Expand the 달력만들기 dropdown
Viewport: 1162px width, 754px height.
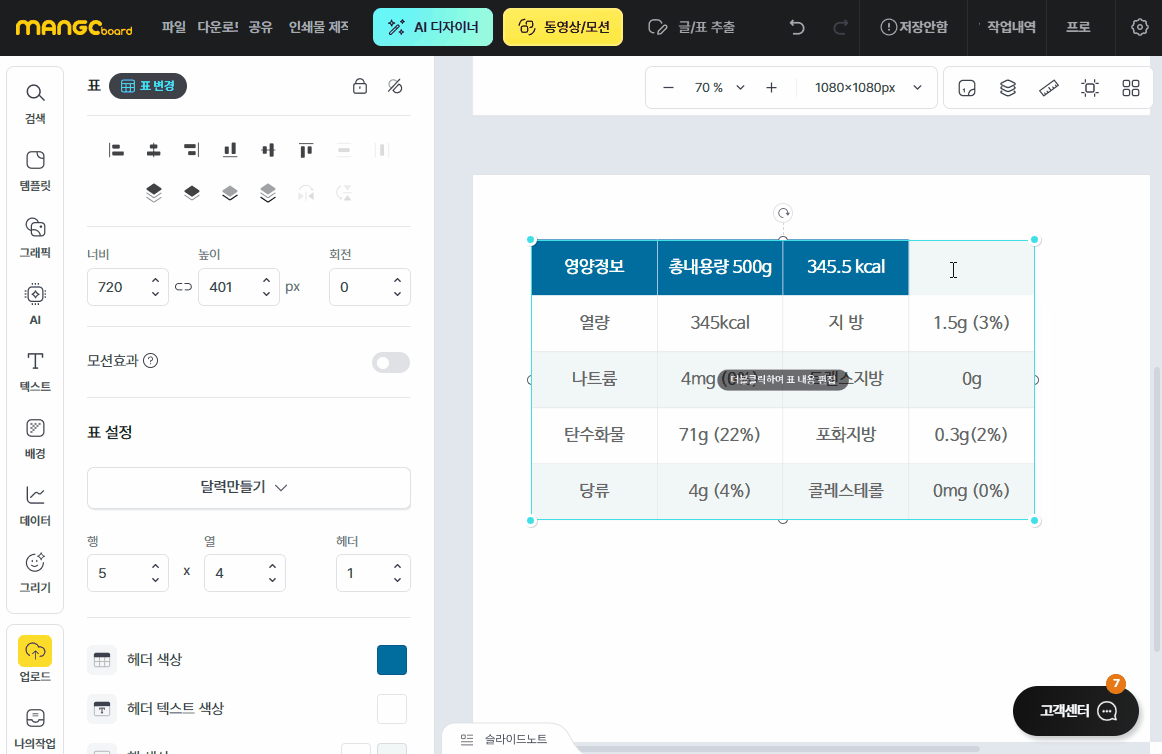249,488
